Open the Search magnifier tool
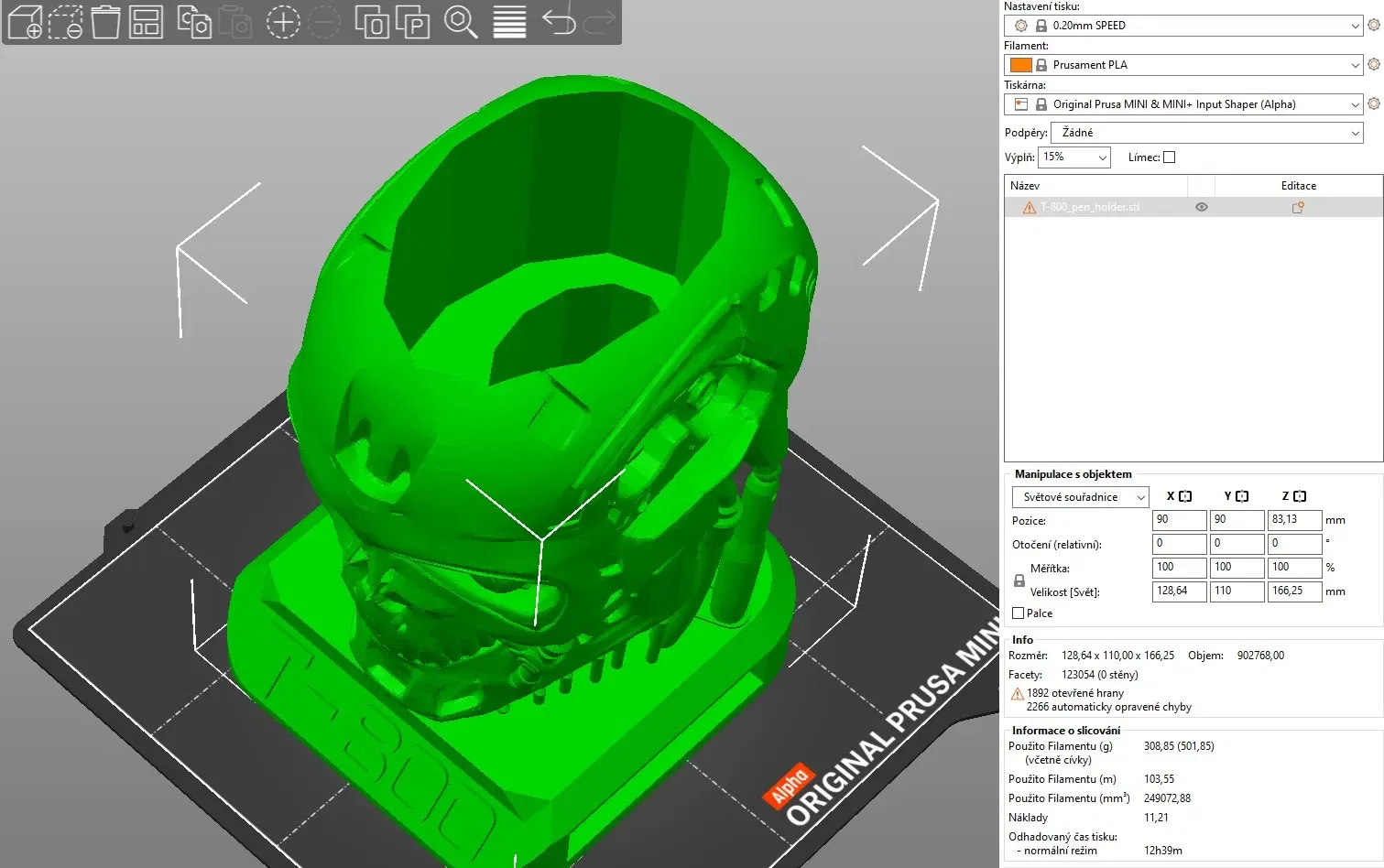Image resolution: width=1384 pixels, height=868 pixels. tap(461, 22)
